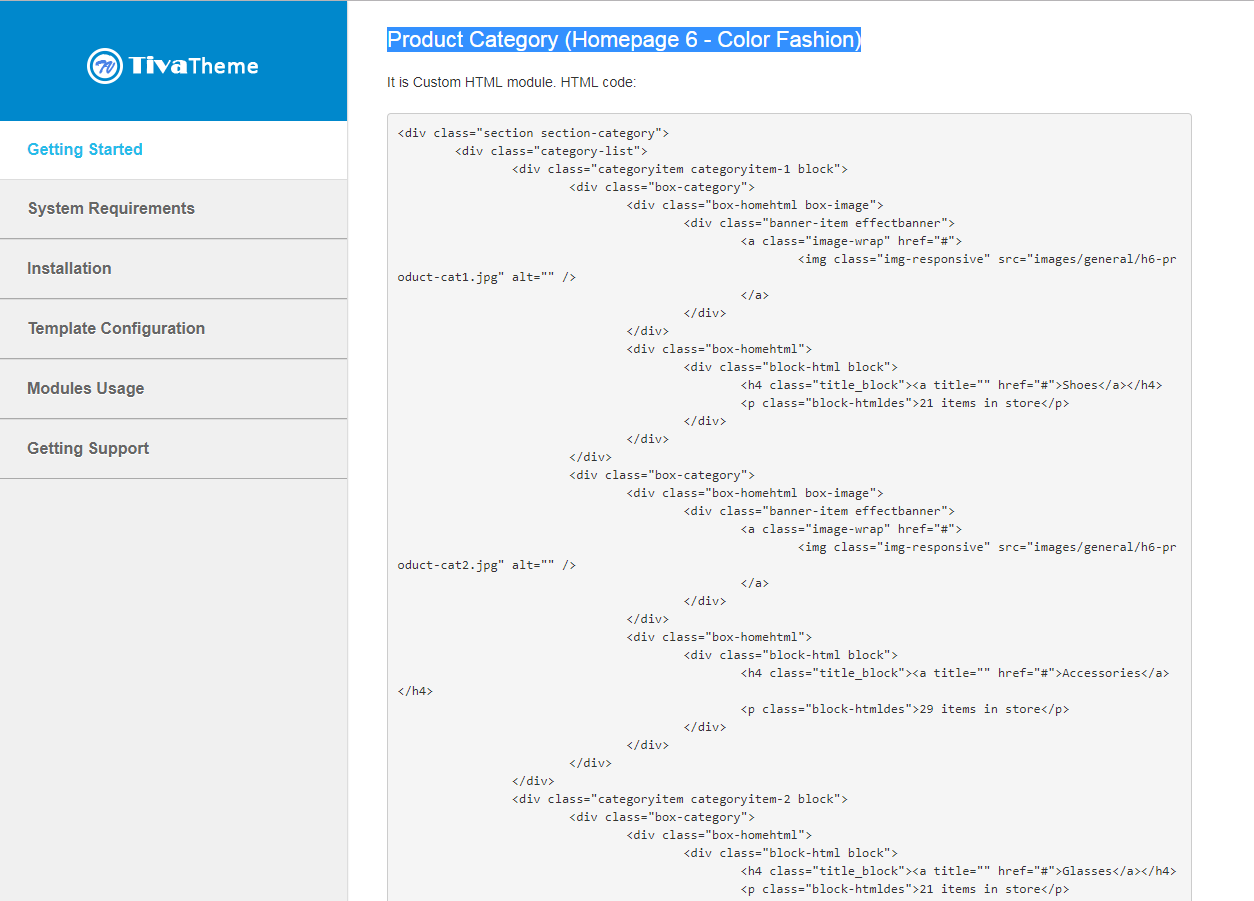Click the h4 line containing Glasses
This screenshot has height=901, width=1254.
(959, 871)
